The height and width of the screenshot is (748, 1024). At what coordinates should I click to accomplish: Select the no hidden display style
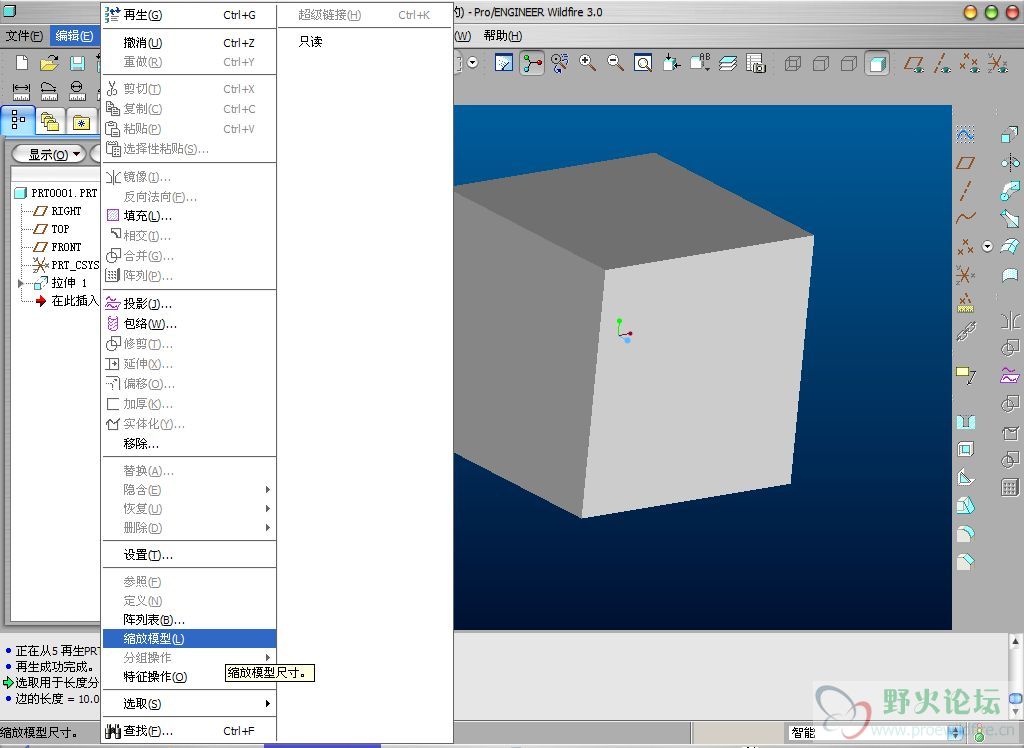tap(849, 63)
